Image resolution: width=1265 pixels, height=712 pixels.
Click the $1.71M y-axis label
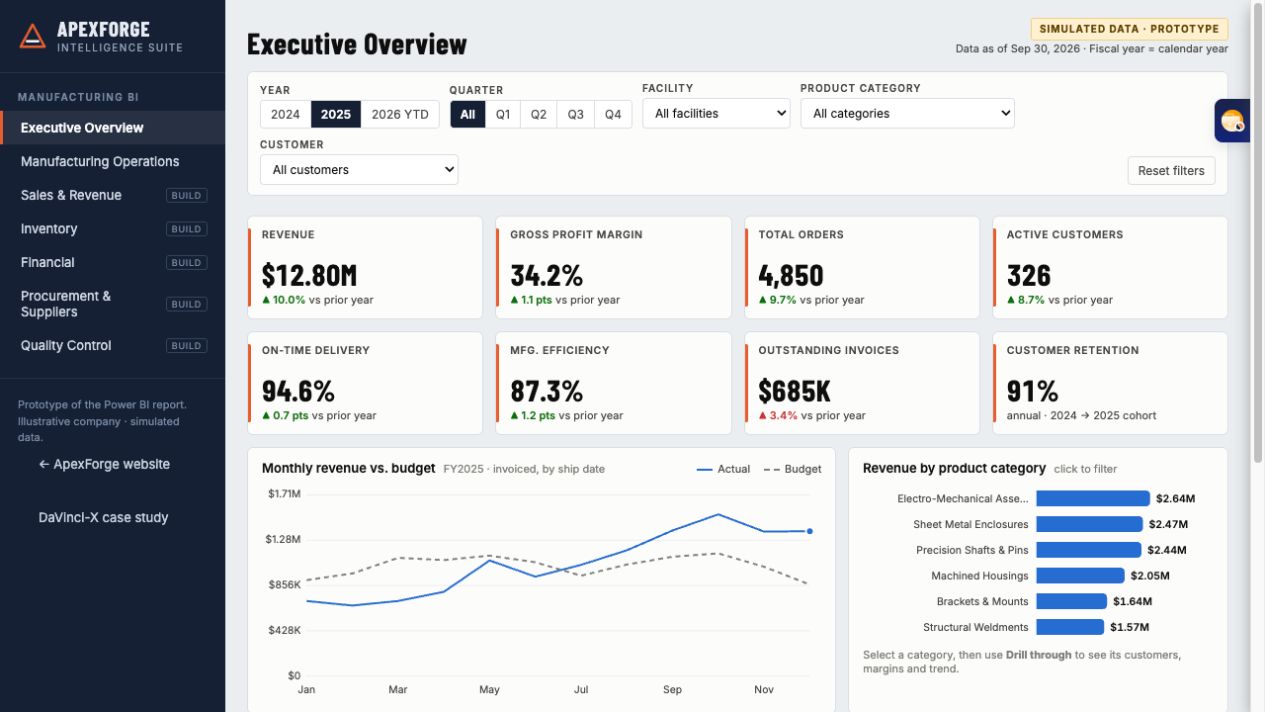(x=284, y=494)
